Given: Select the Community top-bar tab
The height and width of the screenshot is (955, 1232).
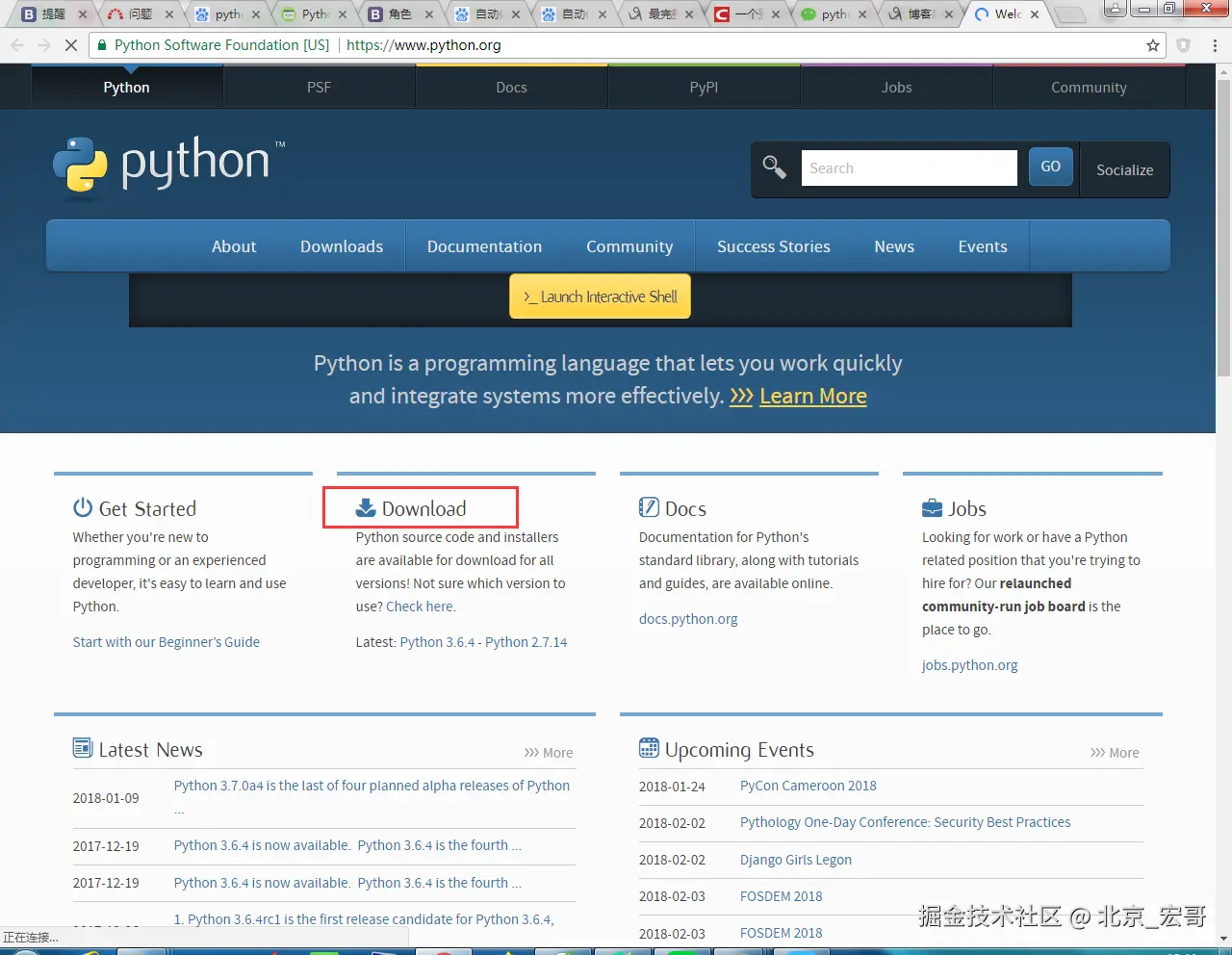Looking at the screenshot, I should (1089, 87).
